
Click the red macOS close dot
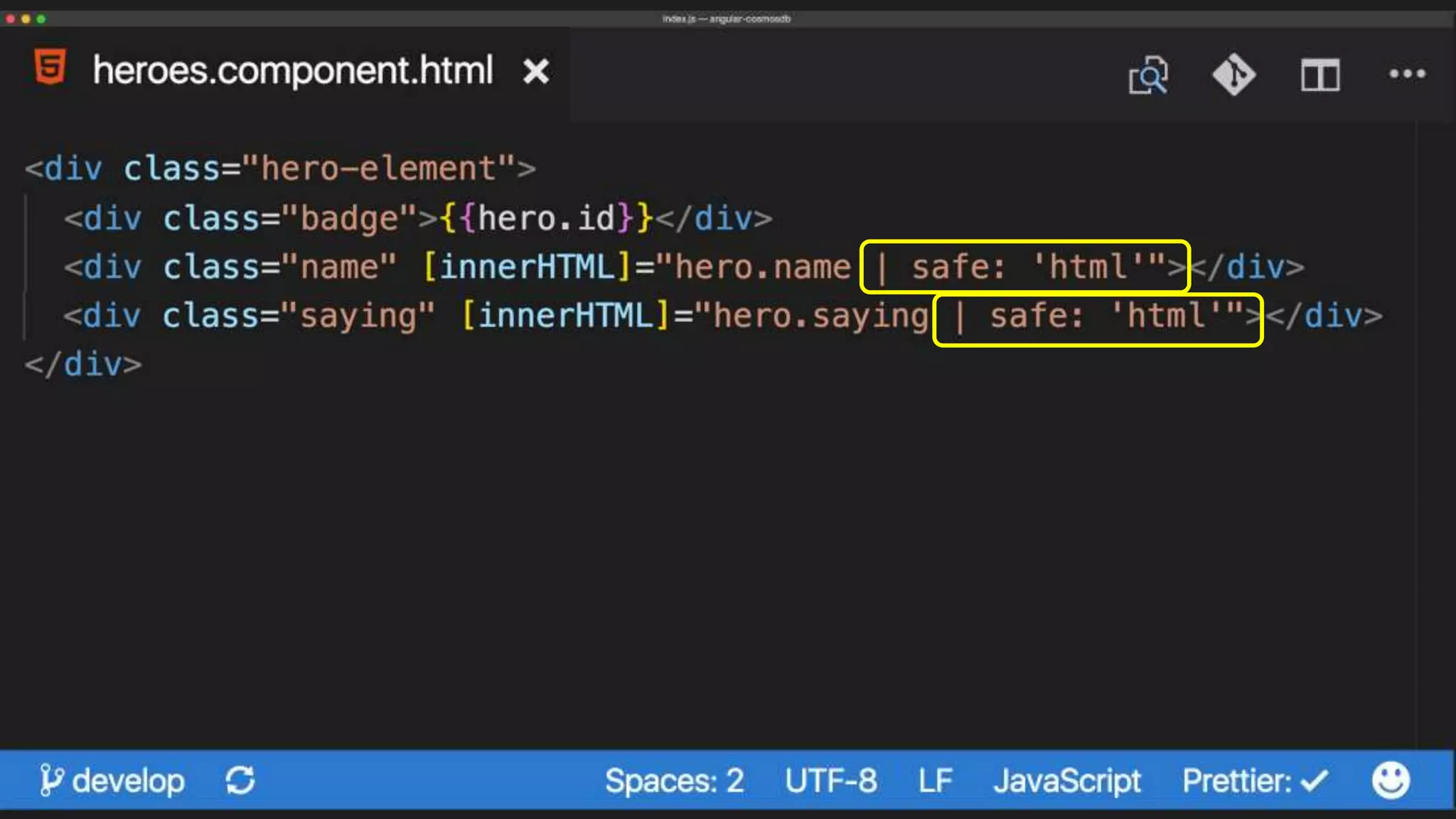coord(10,19)
